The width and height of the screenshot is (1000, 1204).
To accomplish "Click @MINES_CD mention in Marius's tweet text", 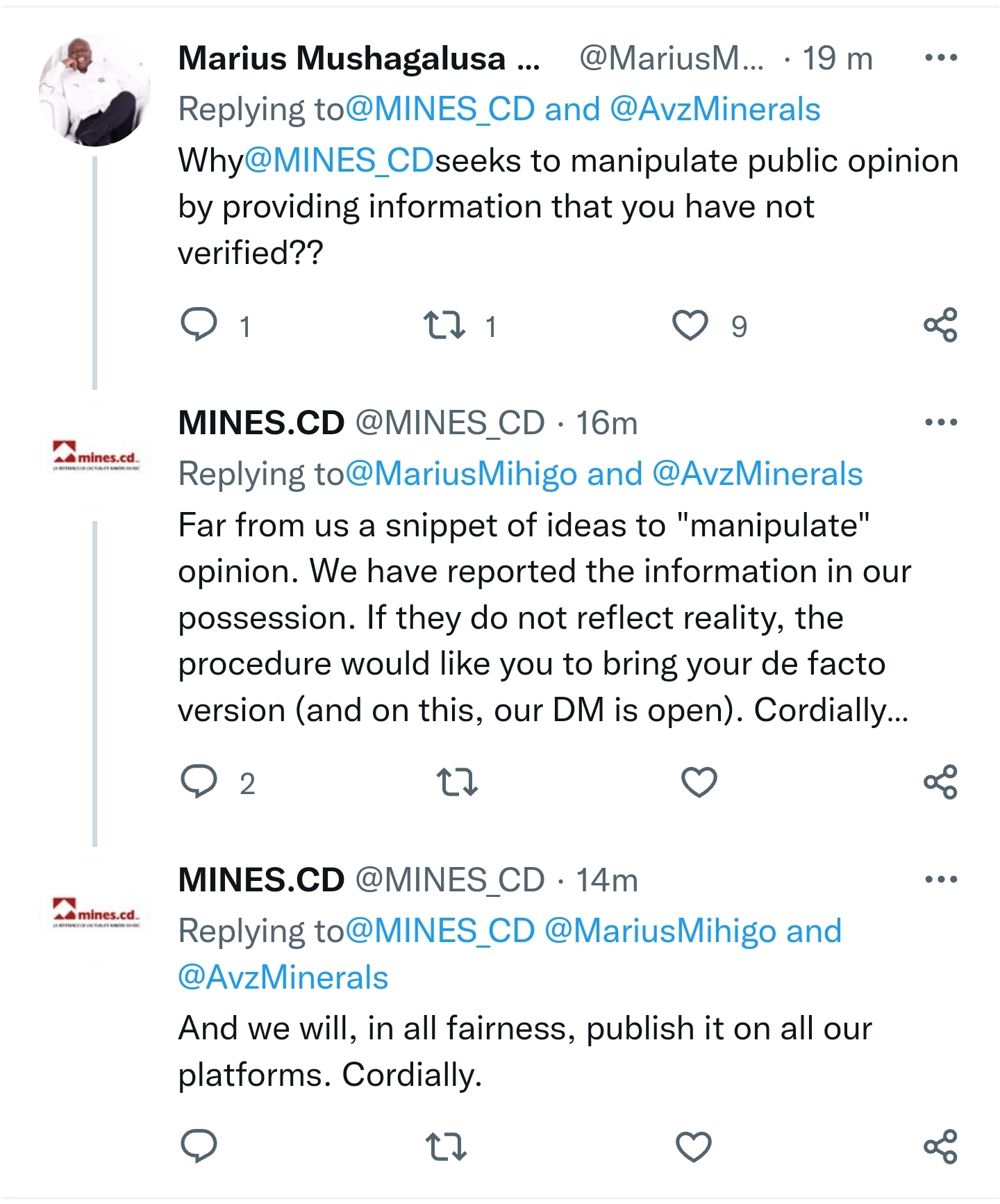I will point(339,161).
